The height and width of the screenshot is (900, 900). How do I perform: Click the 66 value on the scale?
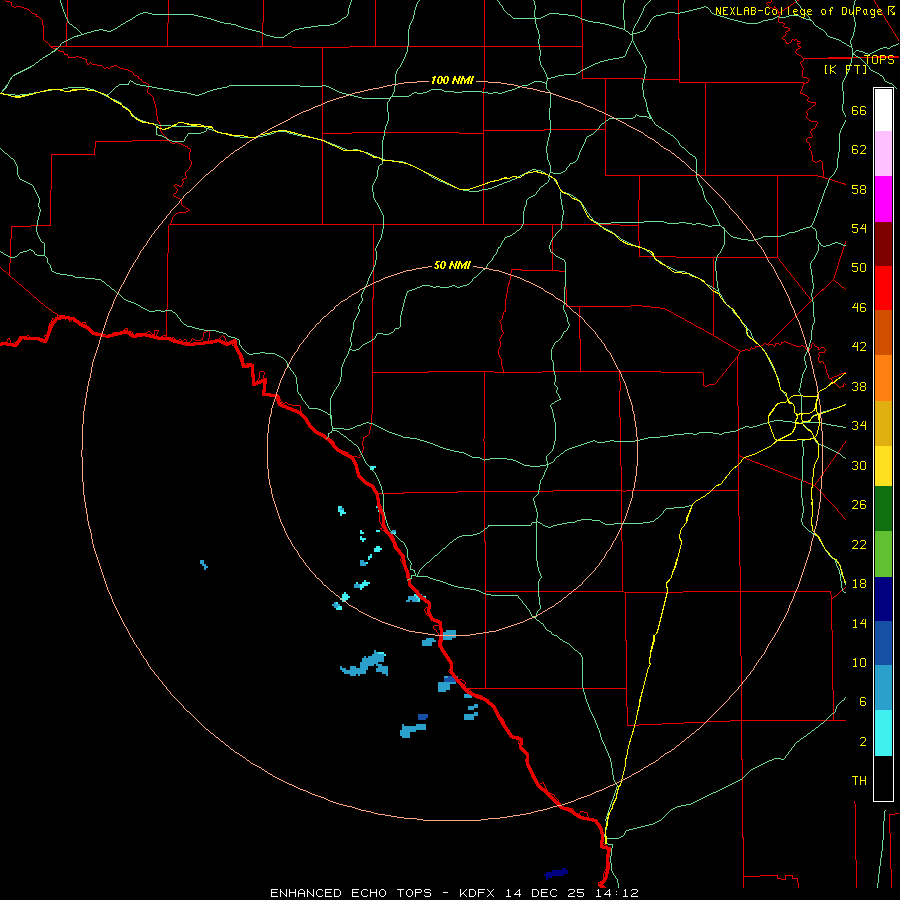(x=859, y=110)
